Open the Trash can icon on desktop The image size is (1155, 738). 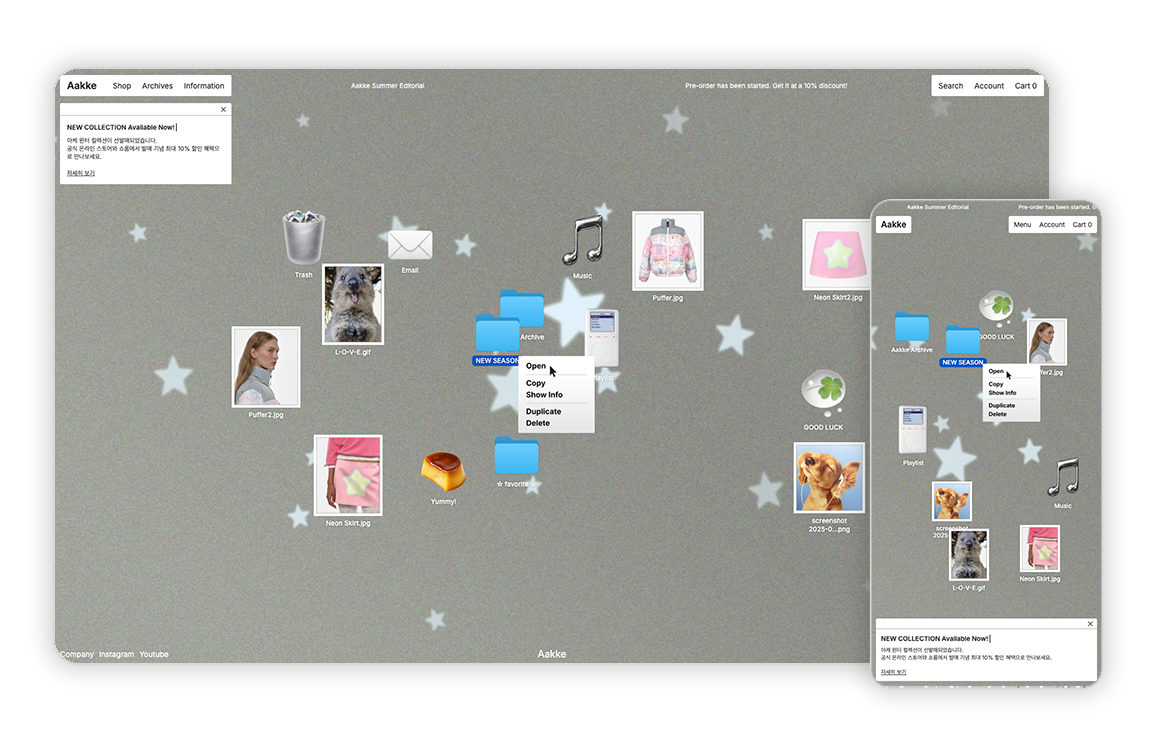coord(304,239)
